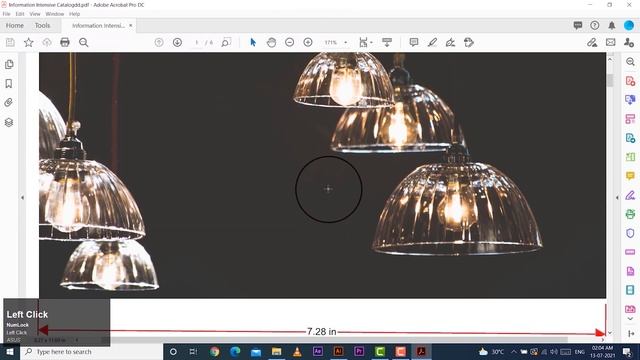The height and width of the screenshot is (360, 640).
Task: Click the scrolling mode icon
Action: point(387,42)
